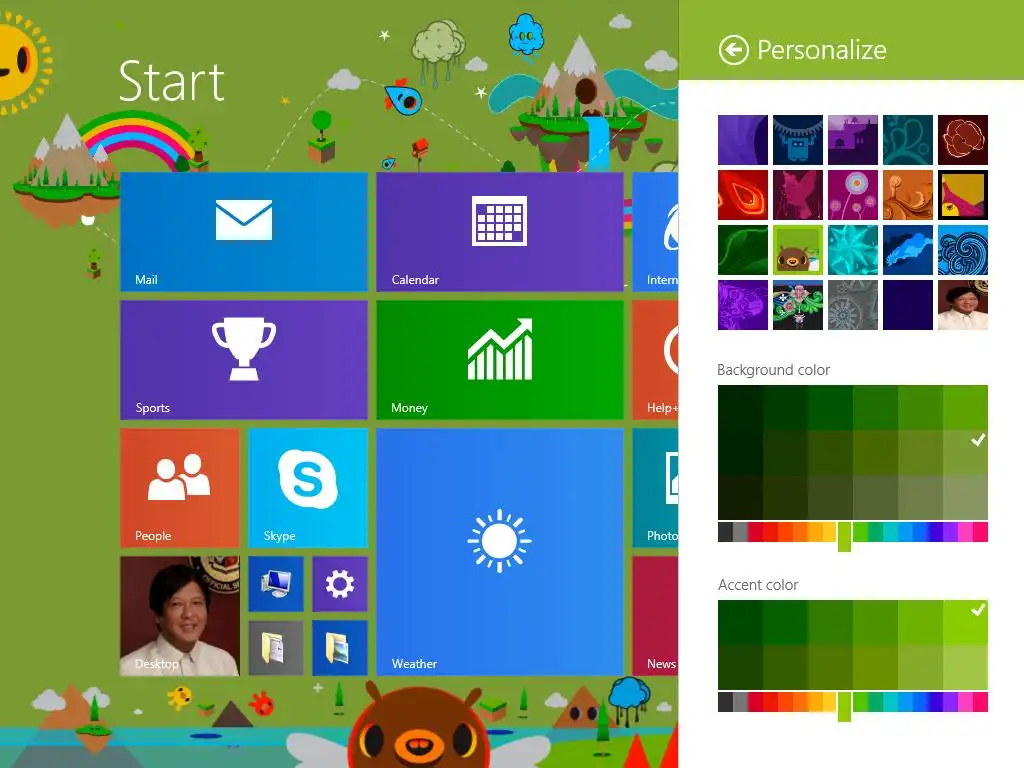The width and height of the screenshot is (1024, 768).
Task: Select the dark green leaf background thumbnail
Action: point(743,250)
